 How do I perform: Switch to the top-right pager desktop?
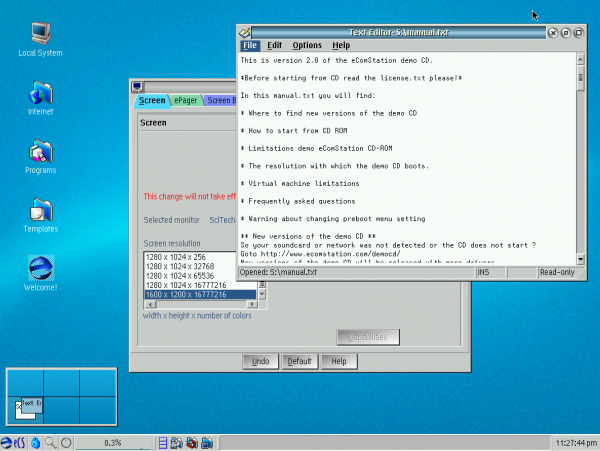(98, 383)
